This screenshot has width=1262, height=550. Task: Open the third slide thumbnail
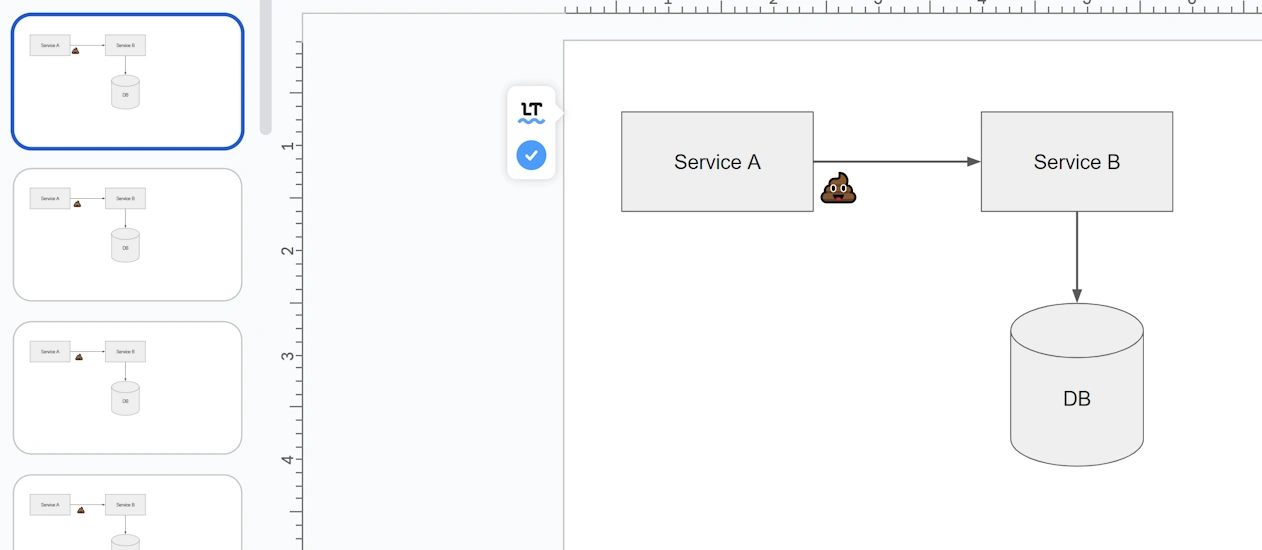click(127, 387)
